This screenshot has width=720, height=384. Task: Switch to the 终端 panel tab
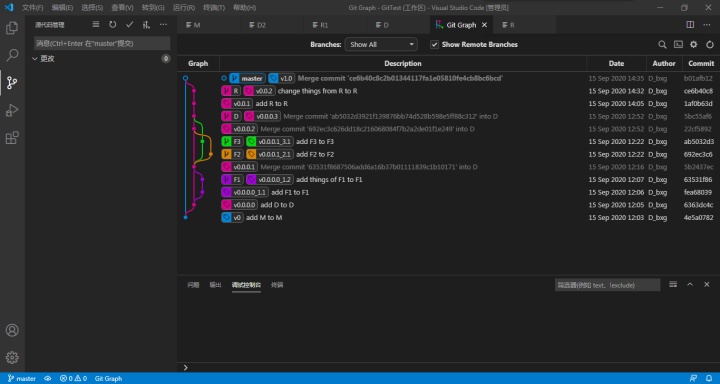click(x=277, y=285)
